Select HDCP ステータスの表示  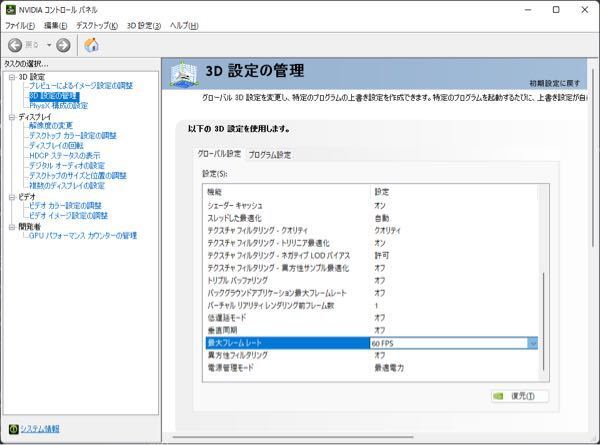[64, 155]
